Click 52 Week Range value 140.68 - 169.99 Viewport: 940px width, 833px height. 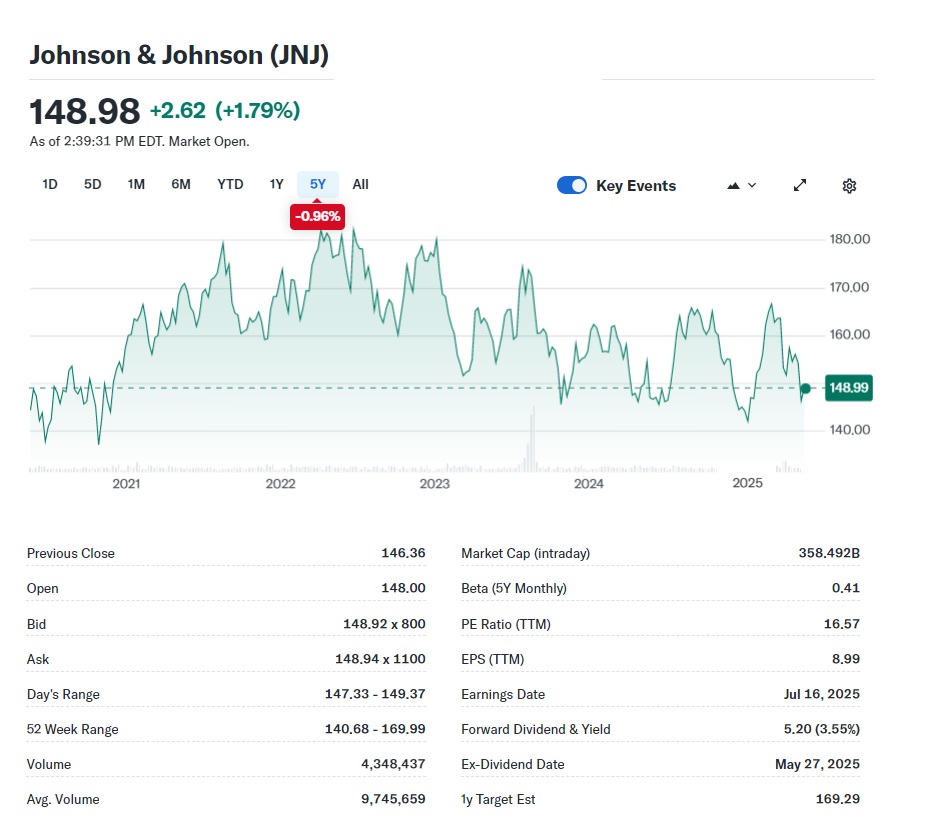click(x=375, y=729)
